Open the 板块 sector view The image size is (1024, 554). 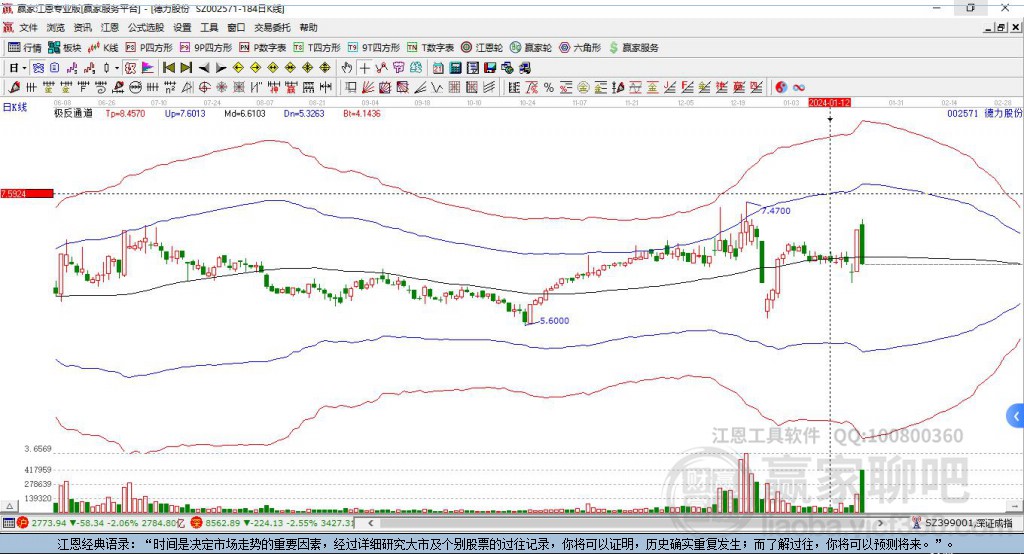click(65, 47)
